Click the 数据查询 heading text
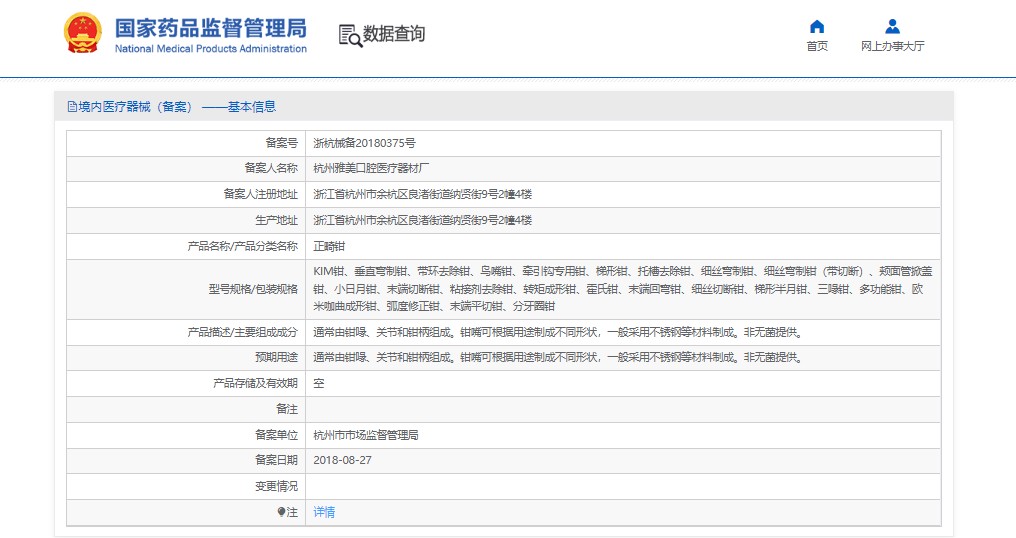 [394, 34]
